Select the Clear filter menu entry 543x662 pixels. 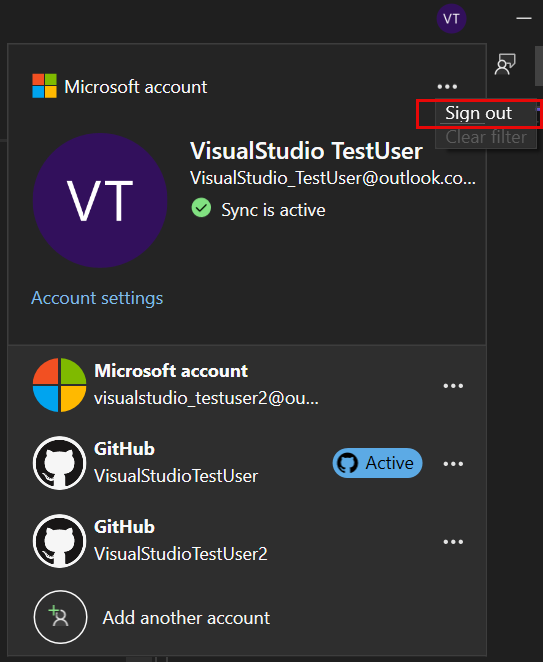(x=486, y=137)
